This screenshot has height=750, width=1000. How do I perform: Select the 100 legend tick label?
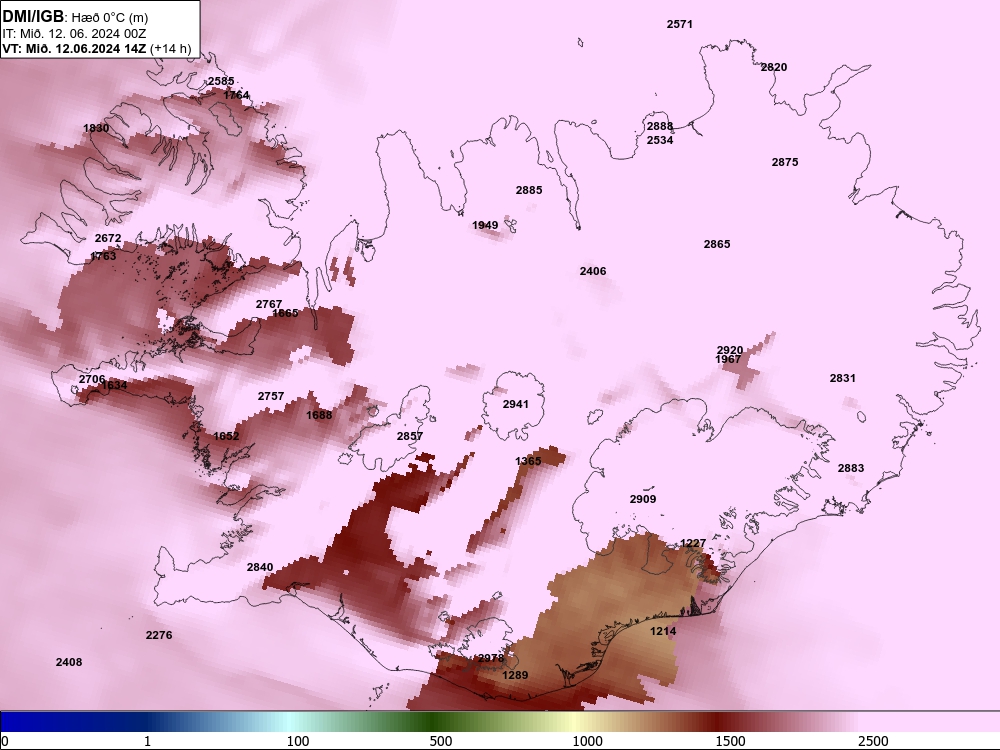[298, 741]
